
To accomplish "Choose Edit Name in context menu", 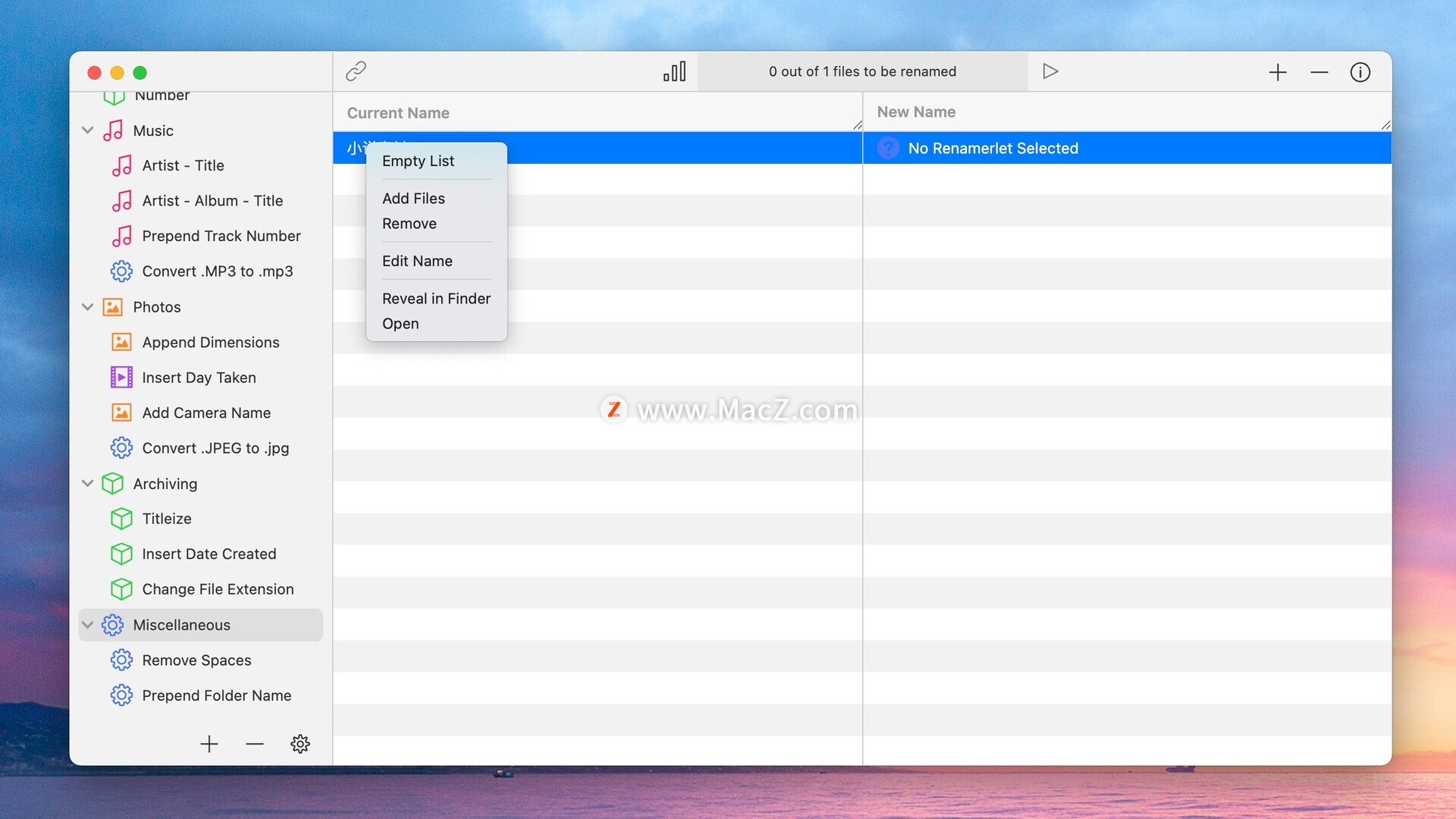I will (417, 261).
